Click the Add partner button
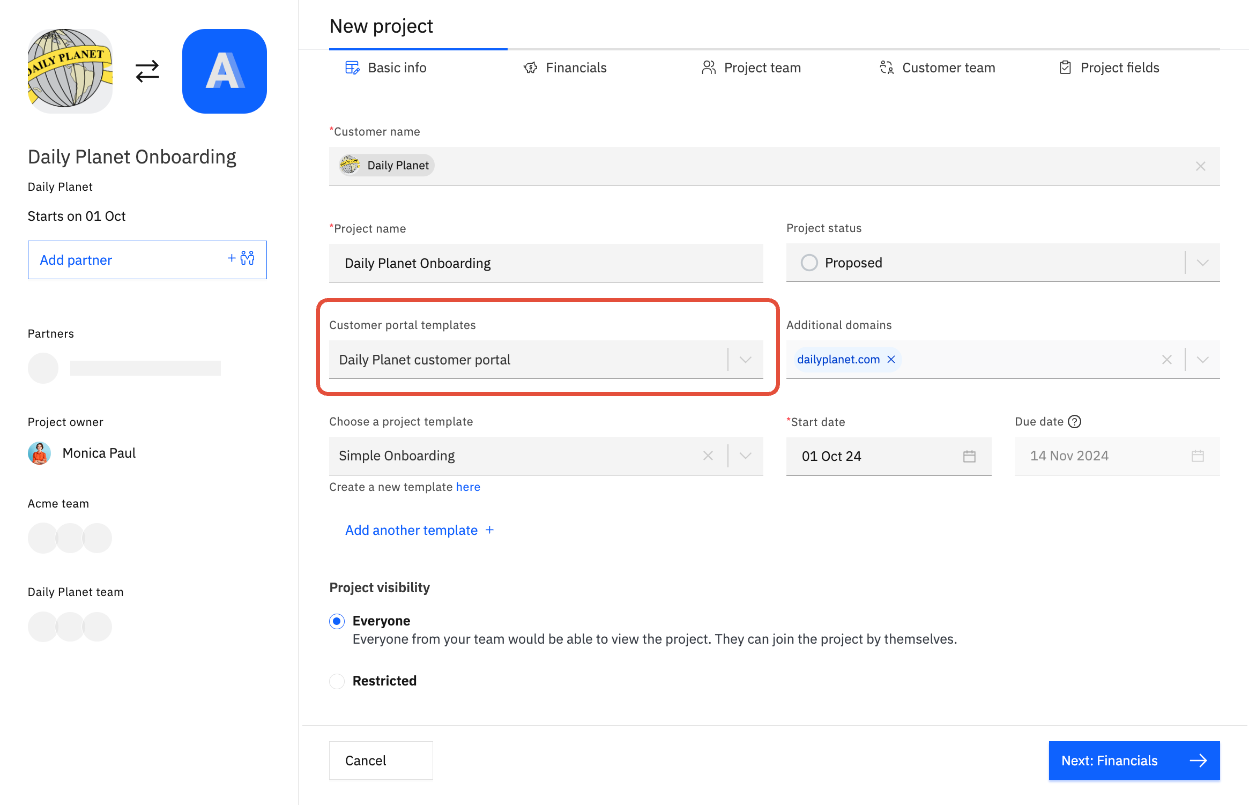Viewport: 1249px width, 805px height. [x=147, y=260]
